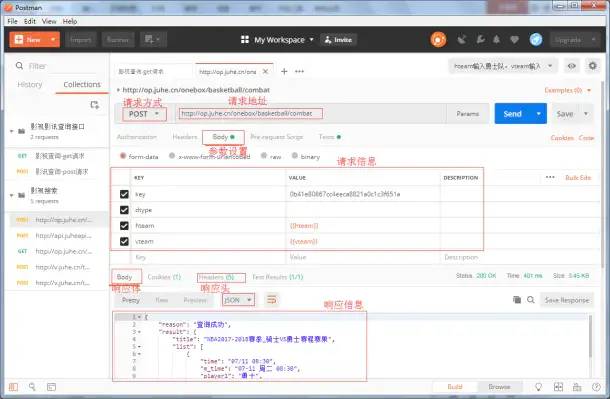Open the Examples dropdown

click(x=568, y=90)
